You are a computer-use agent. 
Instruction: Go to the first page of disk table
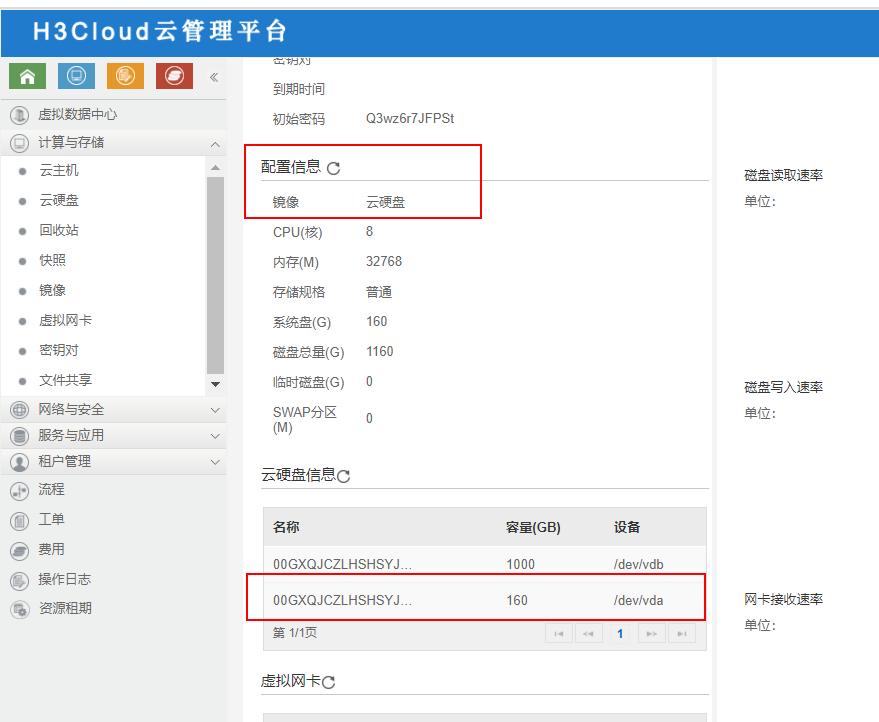pos(559,633)
